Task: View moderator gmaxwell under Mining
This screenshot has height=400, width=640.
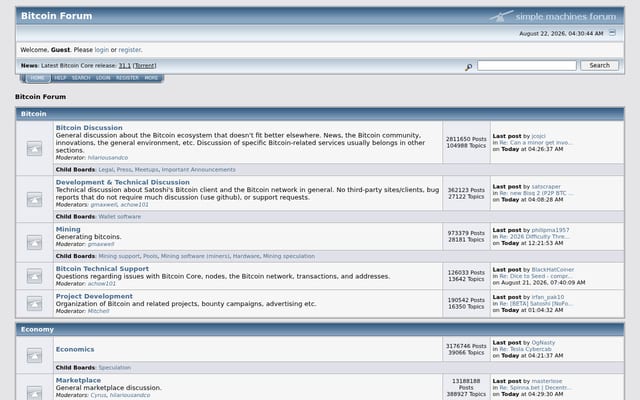Action: 101,244
